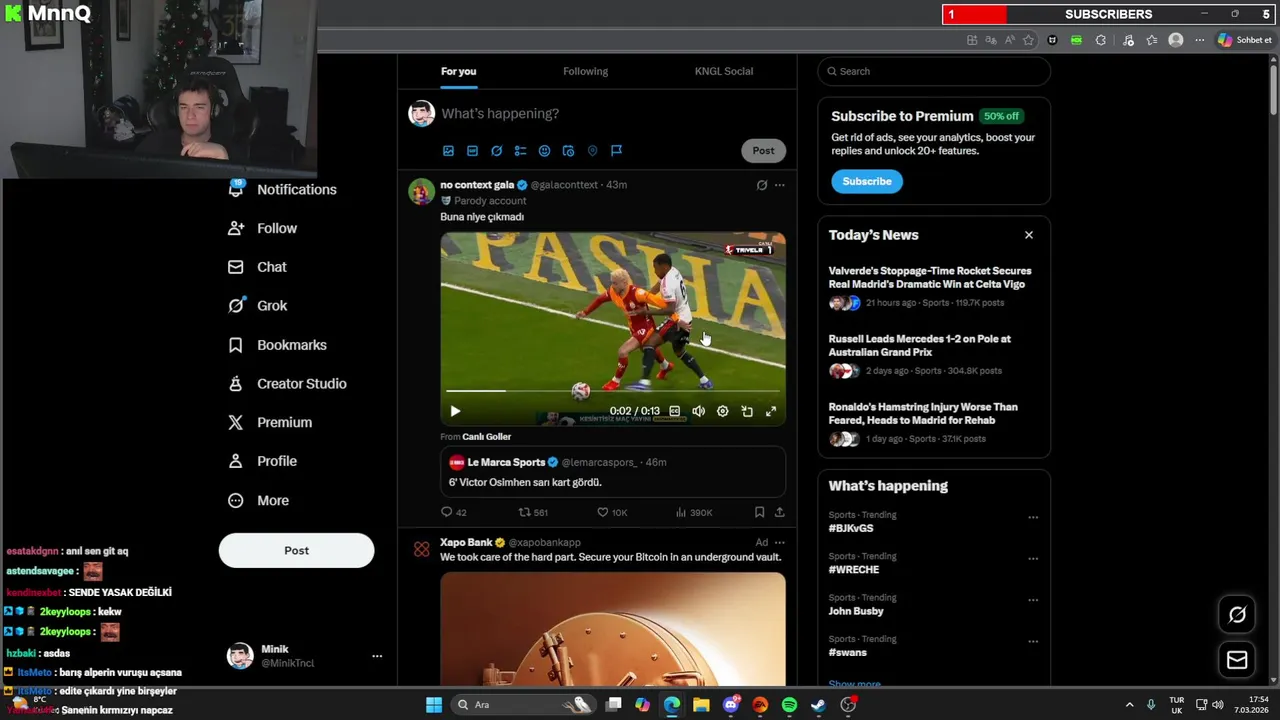Open the Windows Start menu
The width and height of the screenshot is (1280, 720).
(x=434, y=705)
